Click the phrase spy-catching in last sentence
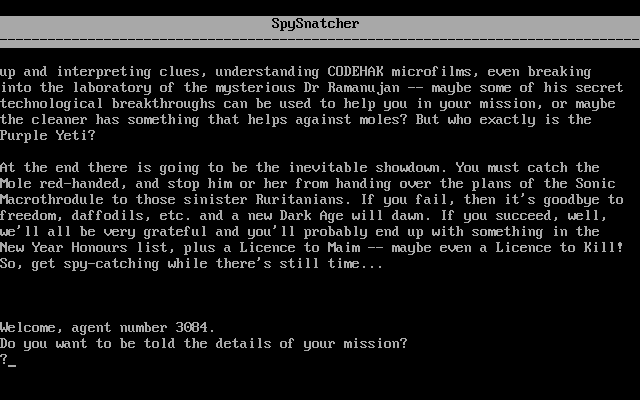Screen dimensions: 640x400 click(x=112, y=264)
